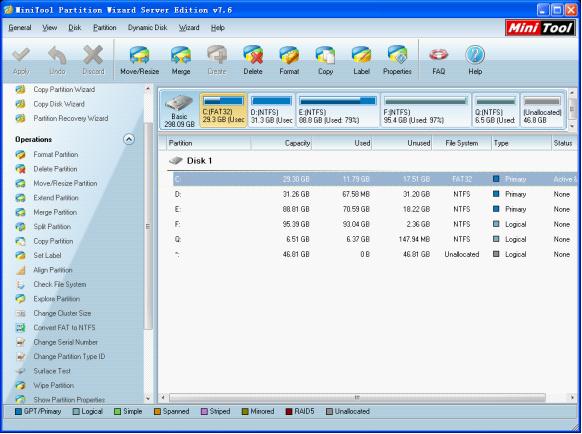
Task: Open the Wizard menu
Action: pos(189,28)
